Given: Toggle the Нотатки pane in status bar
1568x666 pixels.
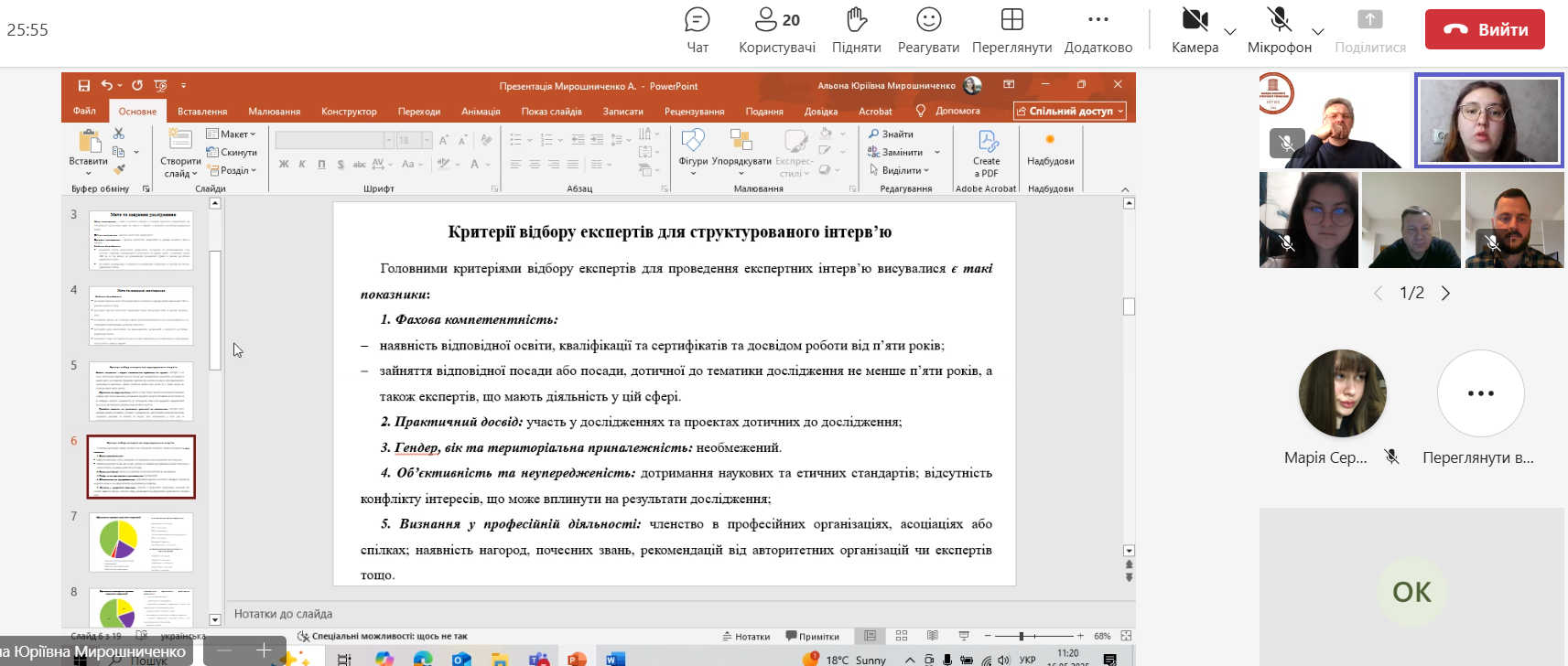Looking at the screenshot, I should [x=746, y=636].
